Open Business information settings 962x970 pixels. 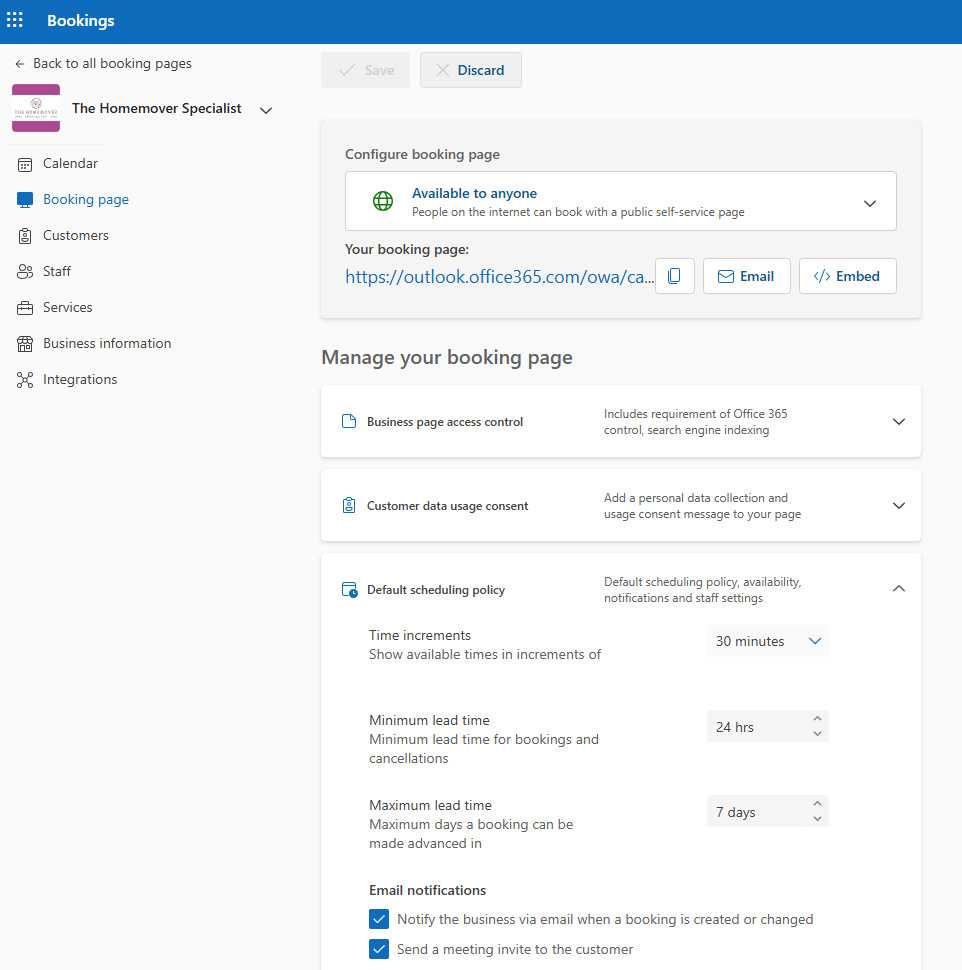pos(107,343)
